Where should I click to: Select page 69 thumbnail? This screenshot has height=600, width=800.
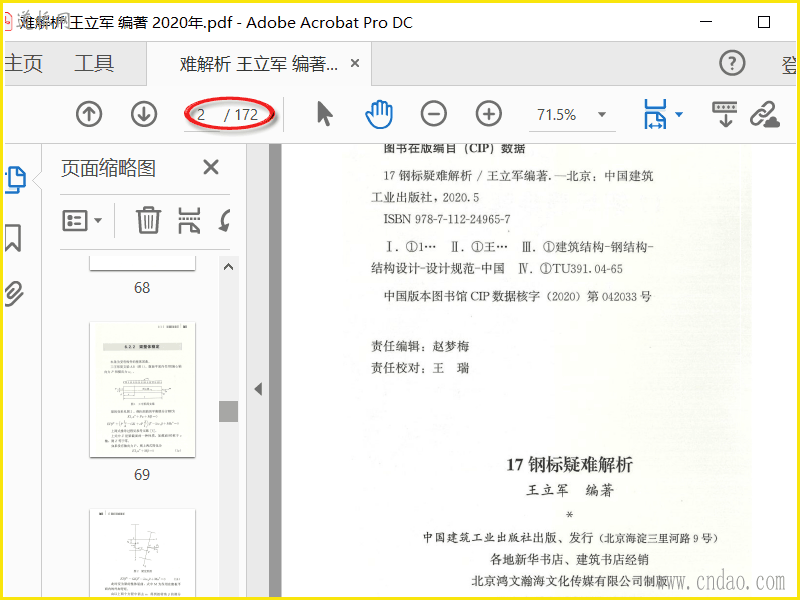coord(142,390)
